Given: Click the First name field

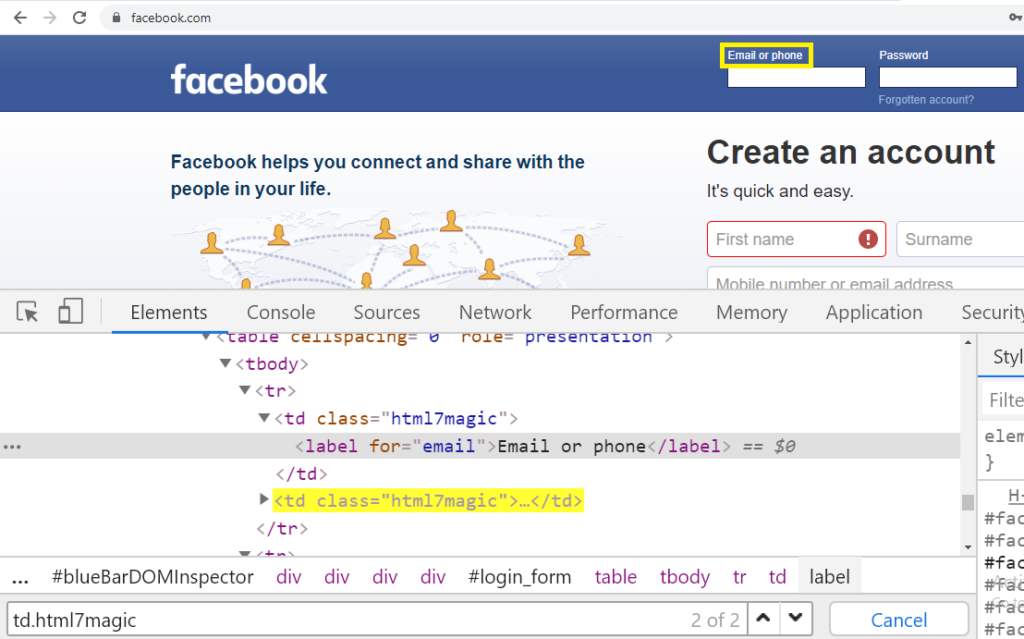Looking at the screenshot, I should 796,239.
